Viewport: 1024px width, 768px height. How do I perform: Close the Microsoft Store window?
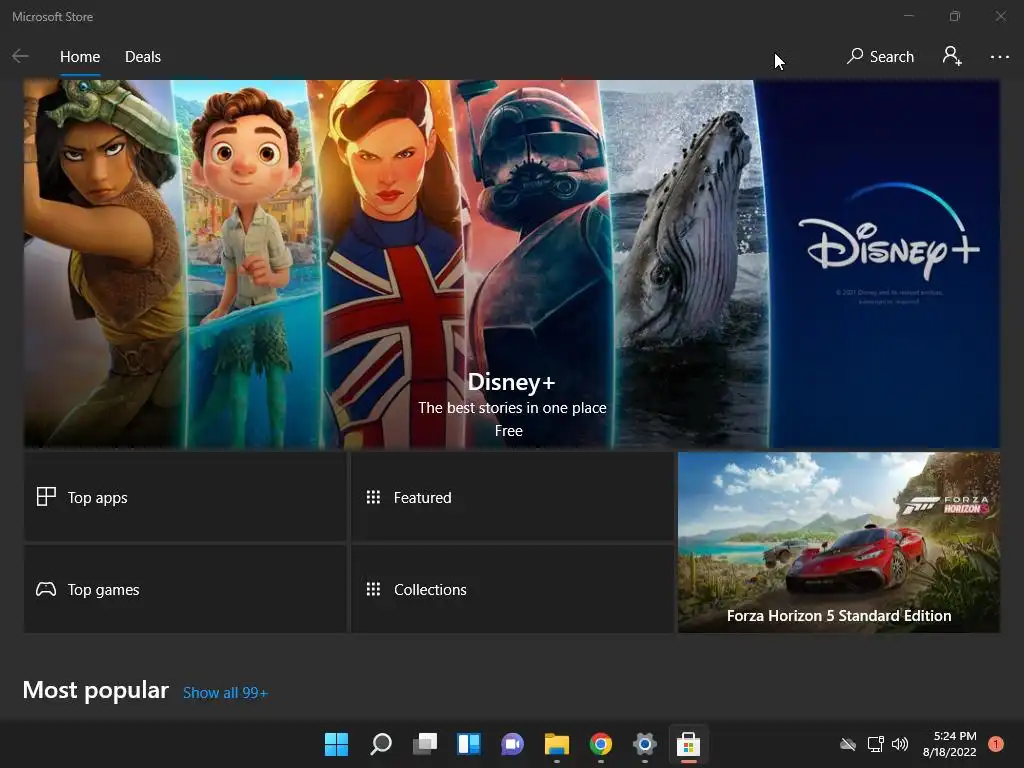pos(1000,16)
